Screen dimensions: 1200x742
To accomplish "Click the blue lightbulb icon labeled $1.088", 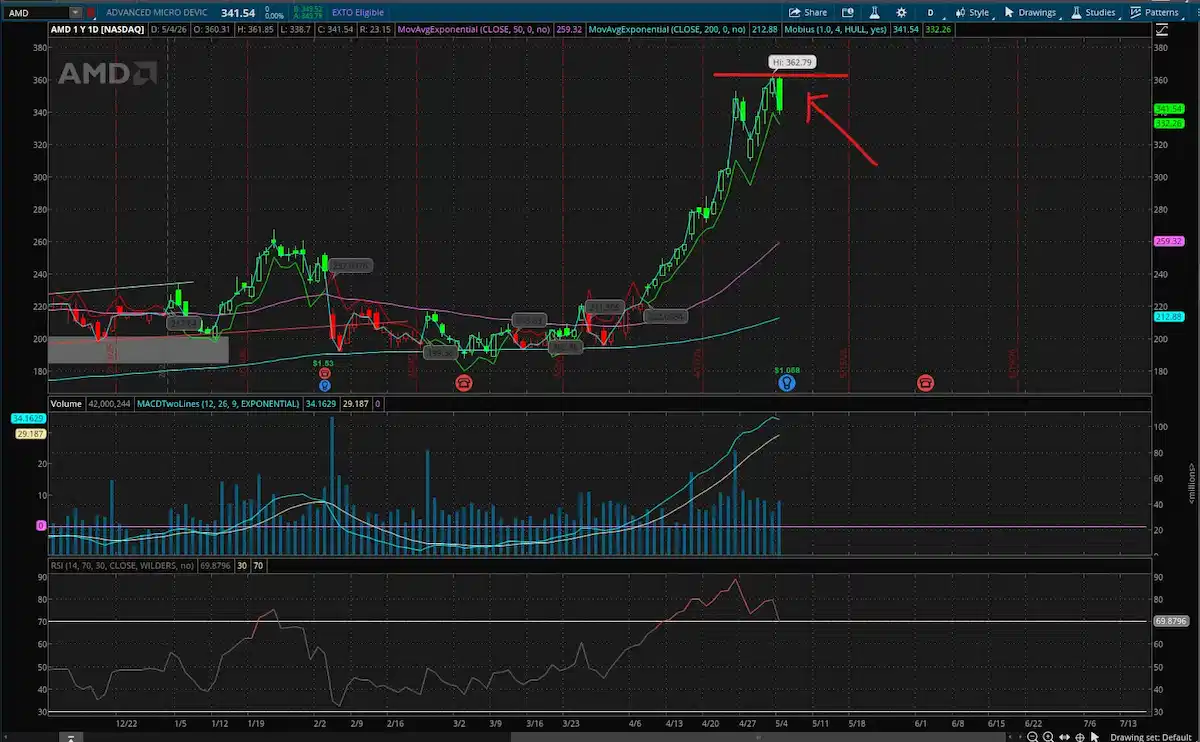I will [x=787, y=383].
